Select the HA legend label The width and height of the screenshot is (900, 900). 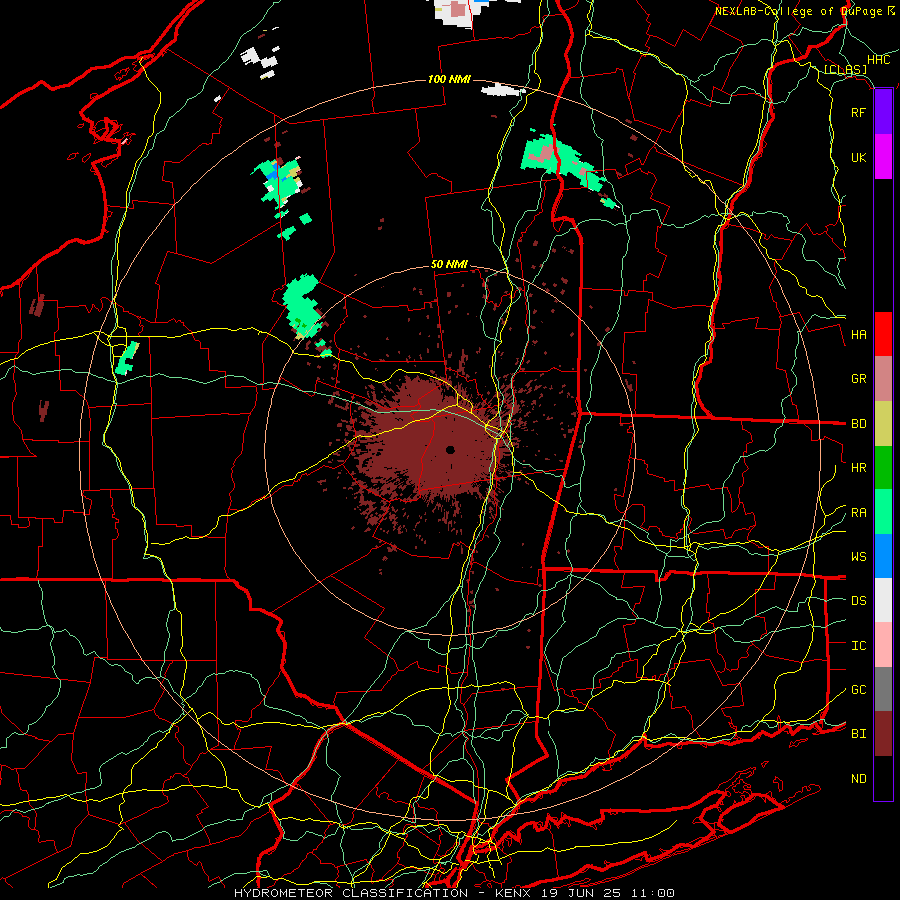(858, 334)
